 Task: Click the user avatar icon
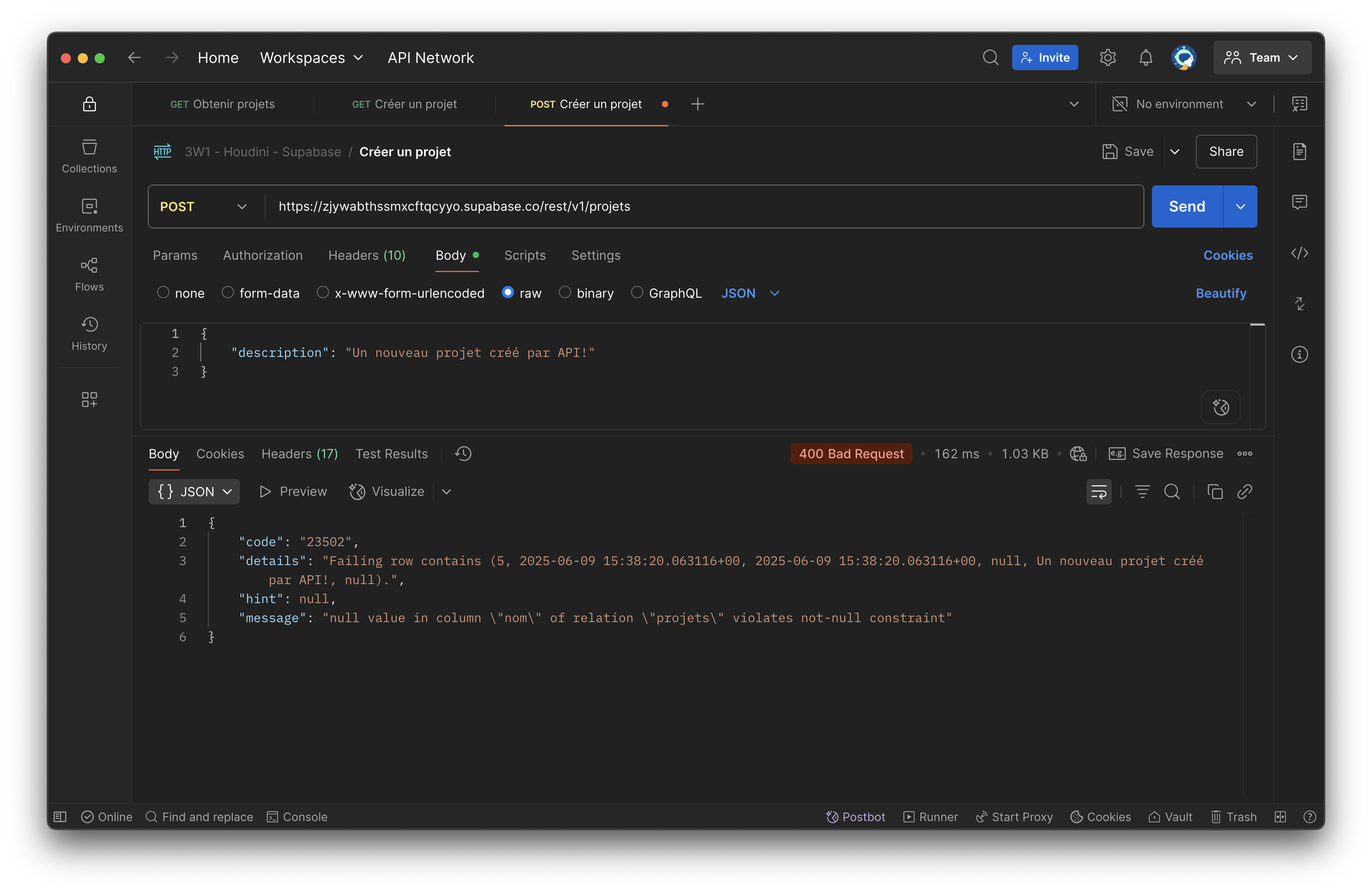1184,57
